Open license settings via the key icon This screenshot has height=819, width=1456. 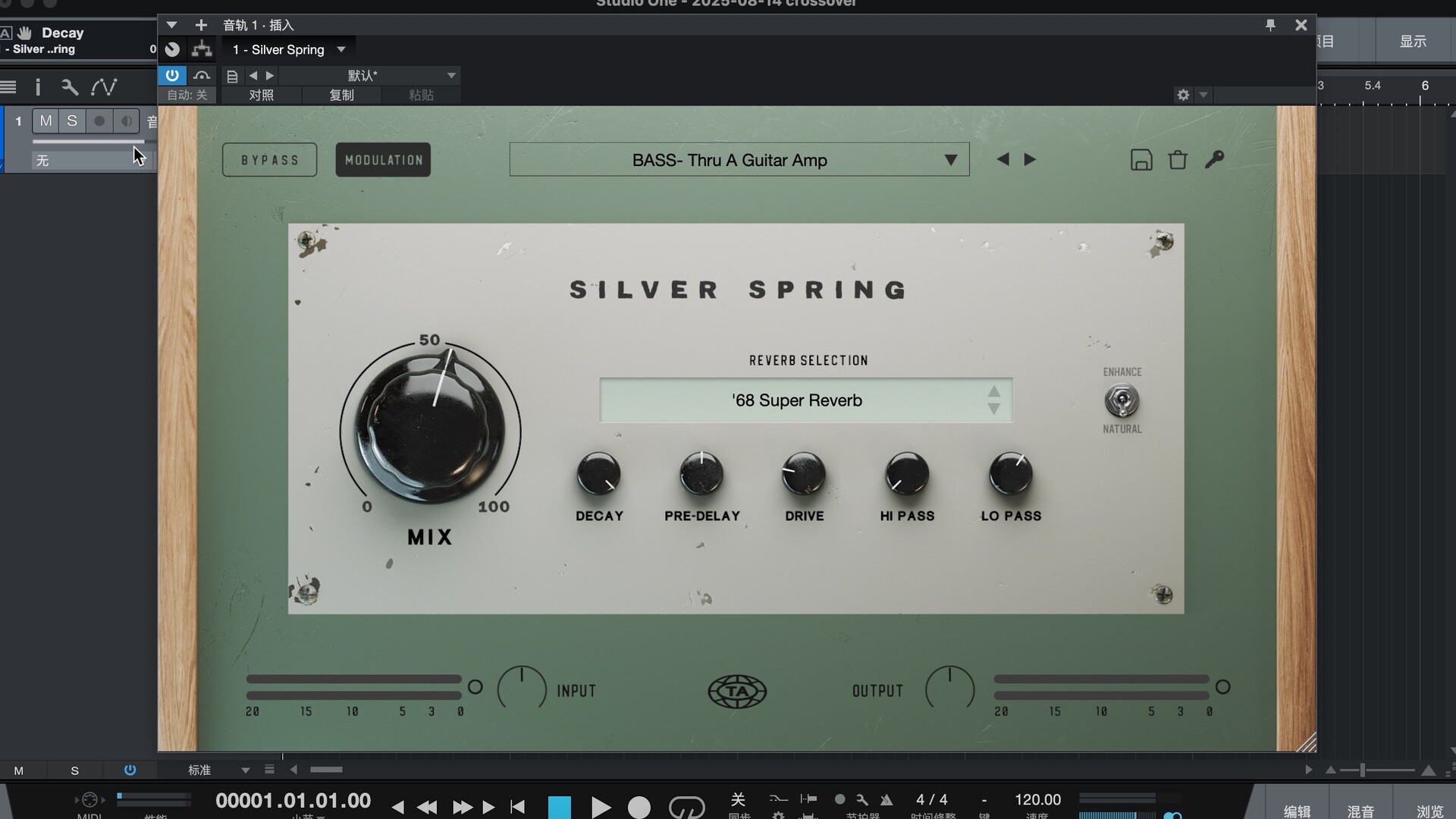(x=1214, y=159)
